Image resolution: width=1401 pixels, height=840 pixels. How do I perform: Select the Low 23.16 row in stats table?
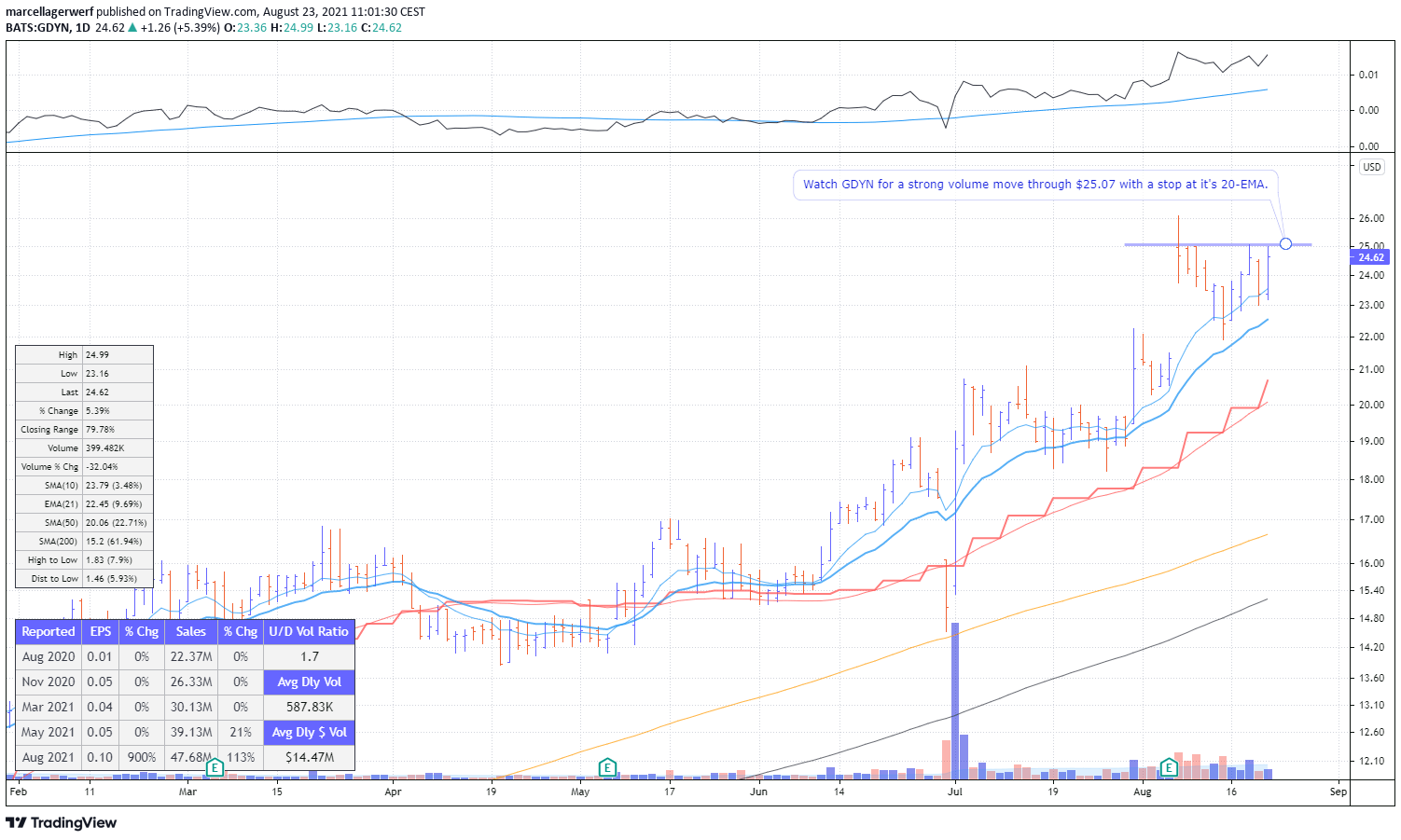84,374
